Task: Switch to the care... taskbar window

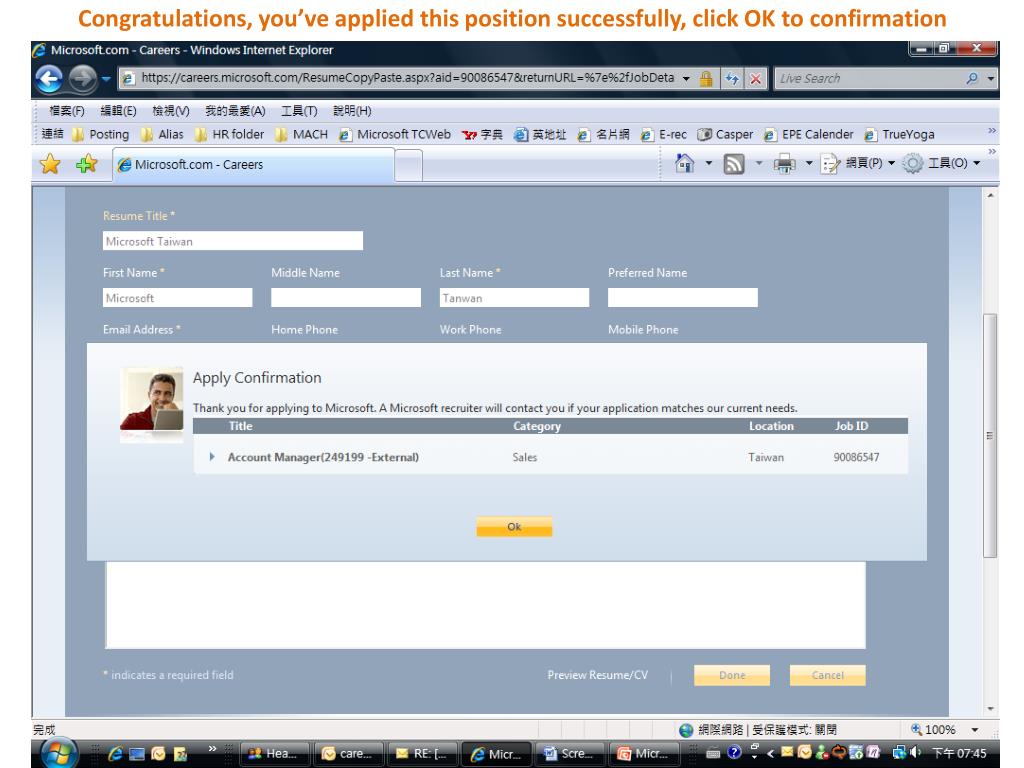Action: 348,754
